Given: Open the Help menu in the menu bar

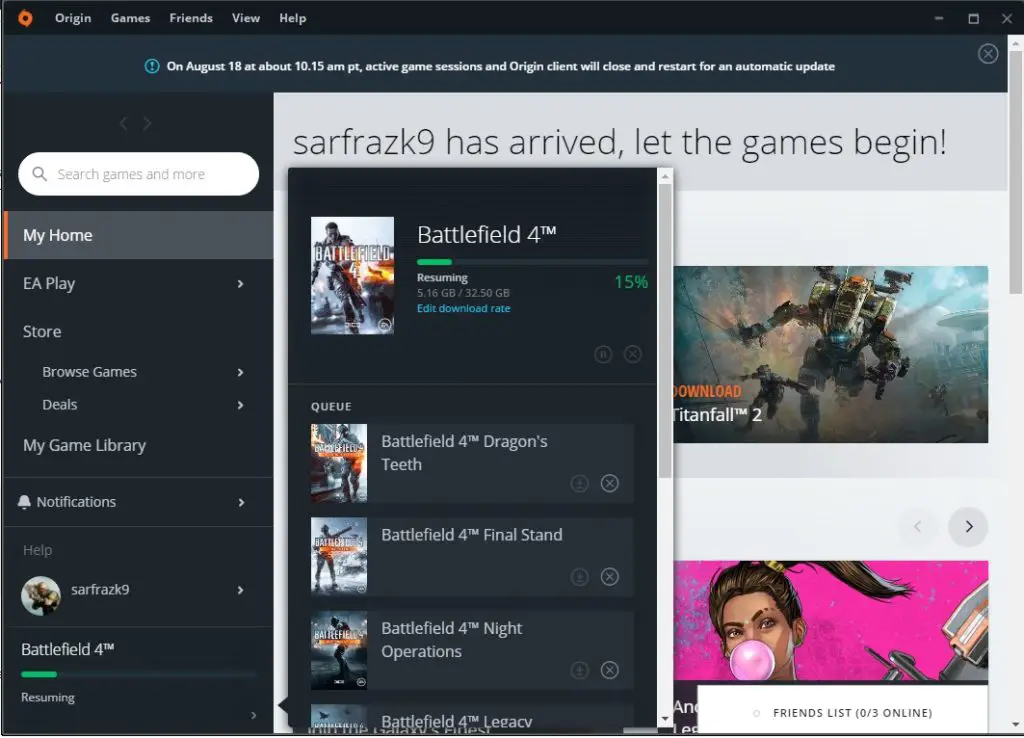Looking at the screenshot, I should [293, 18].
